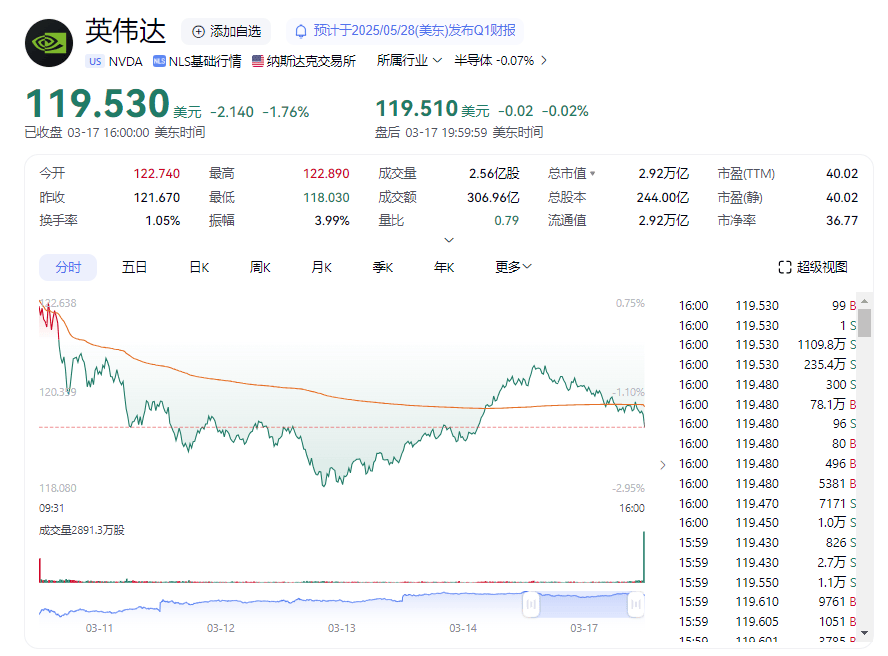Click the trade list scrollbar up arrow

864,301
